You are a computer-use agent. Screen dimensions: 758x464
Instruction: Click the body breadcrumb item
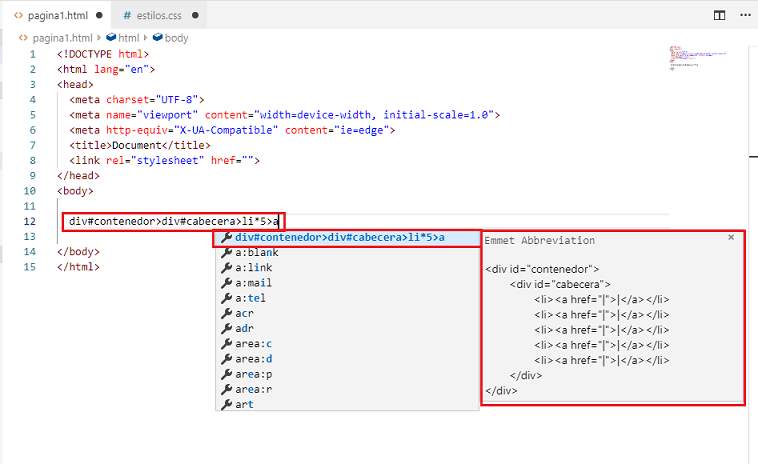[176, 38]
